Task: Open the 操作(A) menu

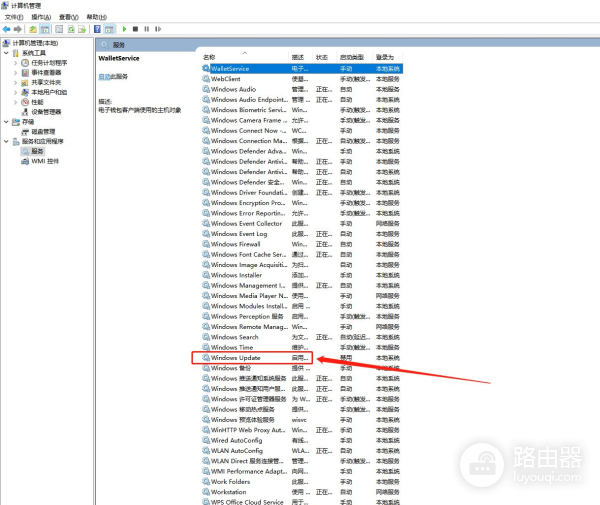Action: (40, 17)
